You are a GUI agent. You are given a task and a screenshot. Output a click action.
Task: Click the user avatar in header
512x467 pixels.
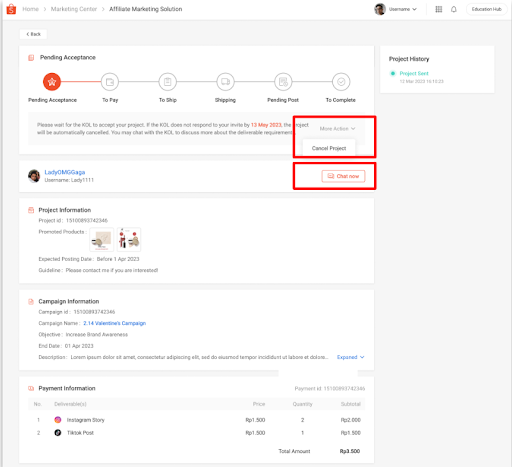click(380, 9)
